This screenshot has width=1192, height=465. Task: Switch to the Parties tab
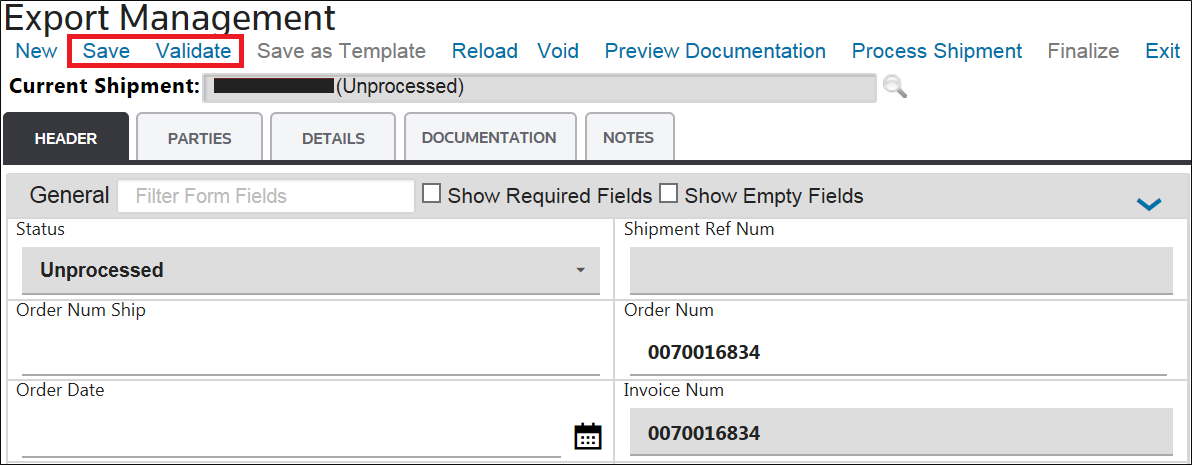(199, 138)
